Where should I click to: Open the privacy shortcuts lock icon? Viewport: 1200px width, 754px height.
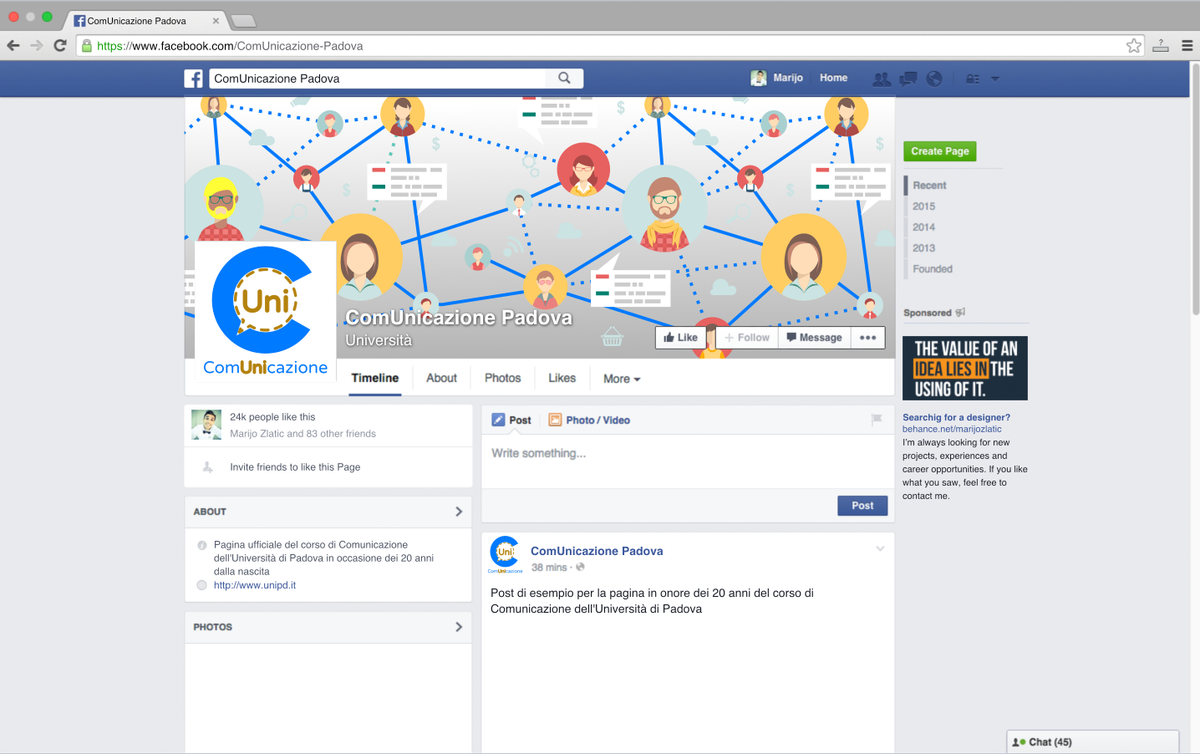pos(972,79)
